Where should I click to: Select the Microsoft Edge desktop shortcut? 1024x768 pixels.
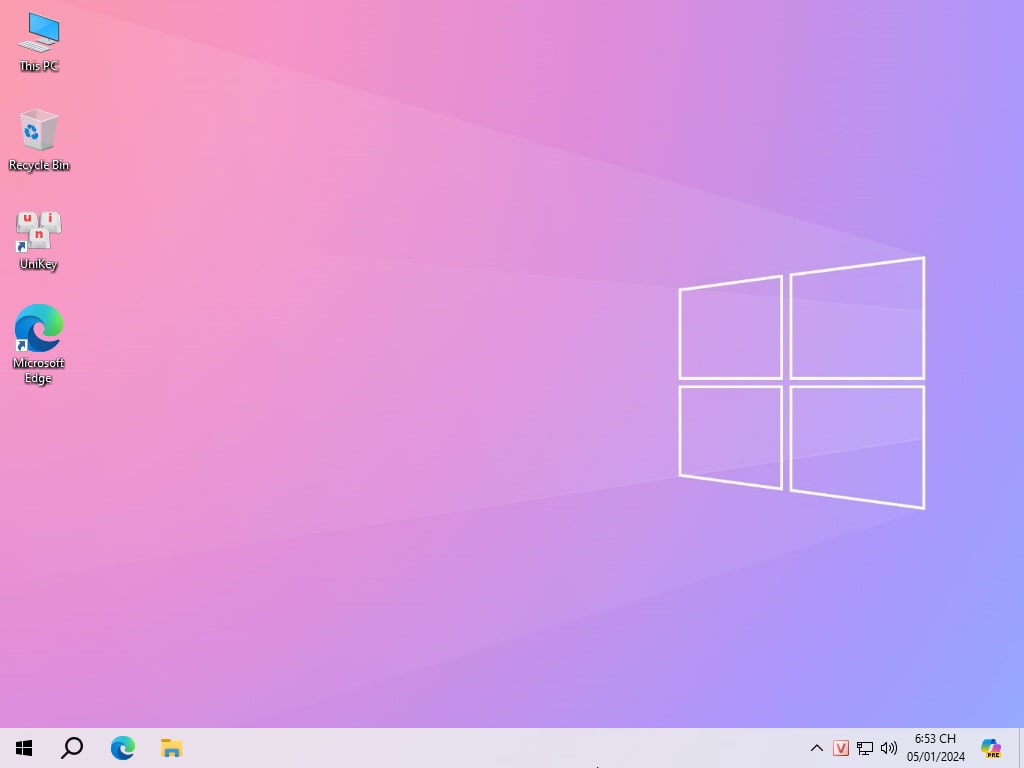pos(39,344)
